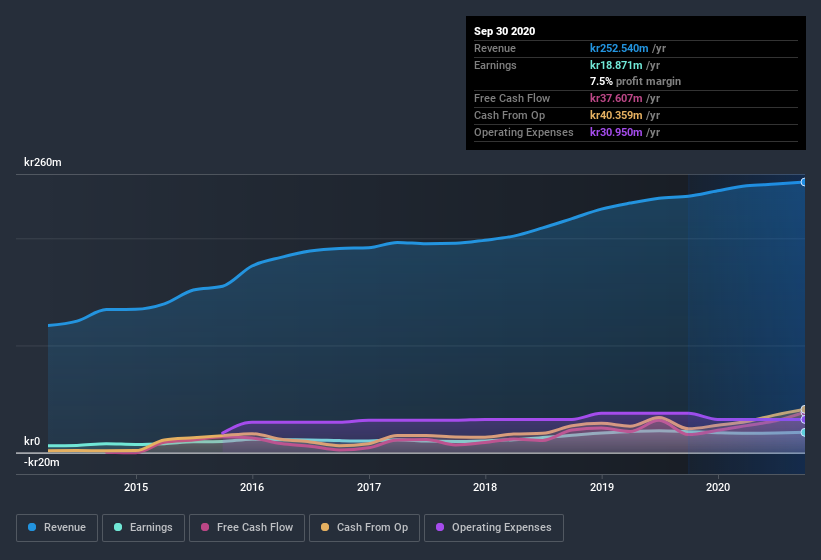
Task: Hide the Earnings series via legend
Action: (x=142, y=527)
